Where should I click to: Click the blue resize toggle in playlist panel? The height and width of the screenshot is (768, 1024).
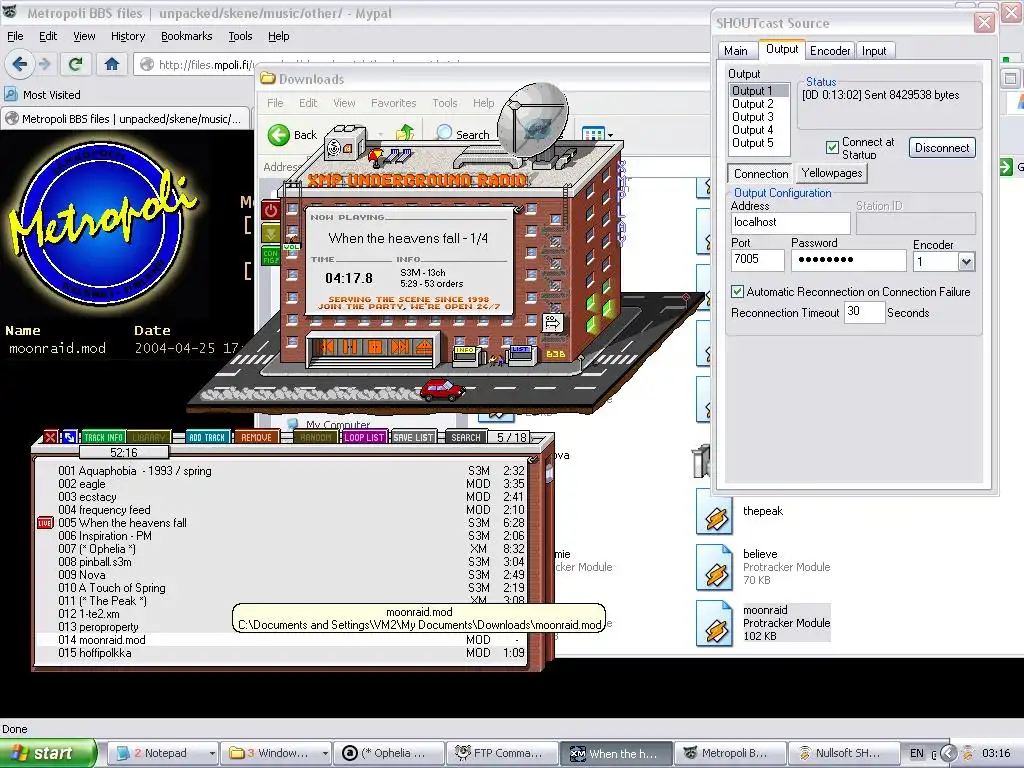pyautogui.click(x=70, y=437)
